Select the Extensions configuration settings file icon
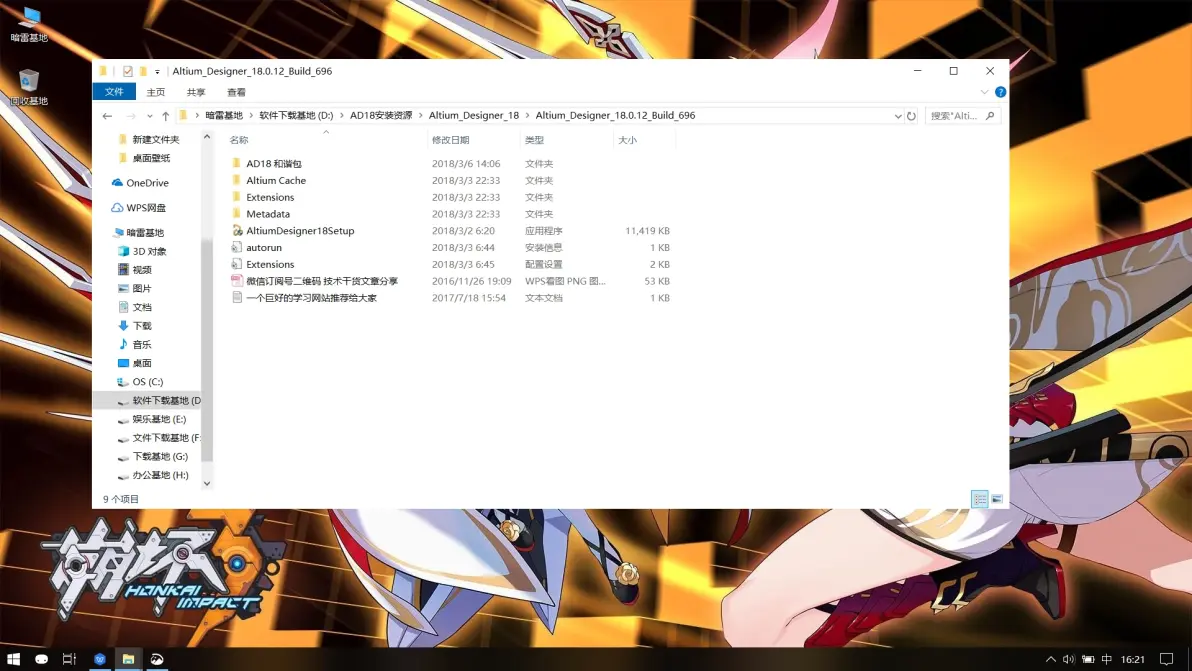This screenshot has height=671, width=1192. [x=237, y=264]
